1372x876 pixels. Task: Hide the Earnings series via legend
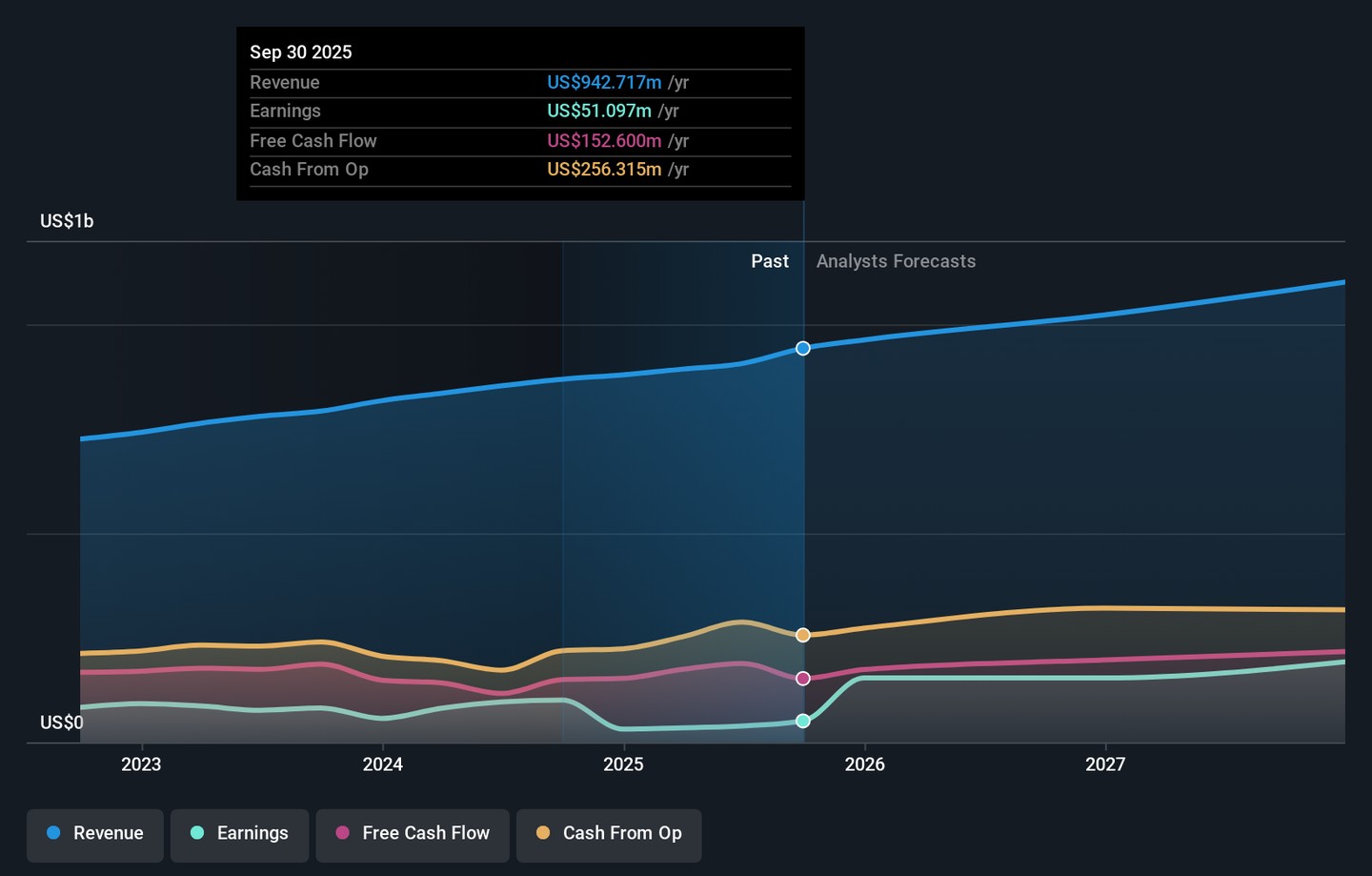pos(239,833)
